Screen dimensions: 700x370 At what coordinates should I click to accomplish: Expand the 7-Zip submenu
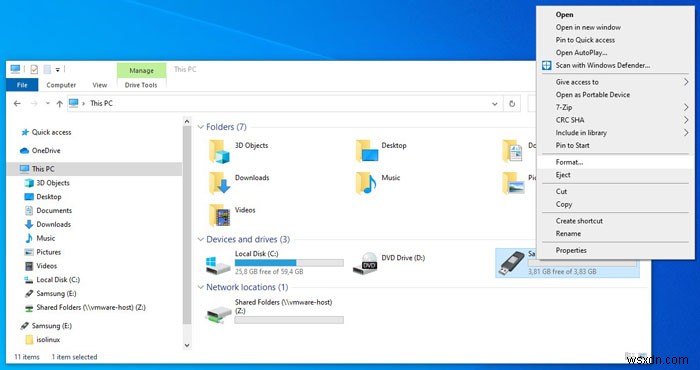pyautogui.click(x=616, y=108)
